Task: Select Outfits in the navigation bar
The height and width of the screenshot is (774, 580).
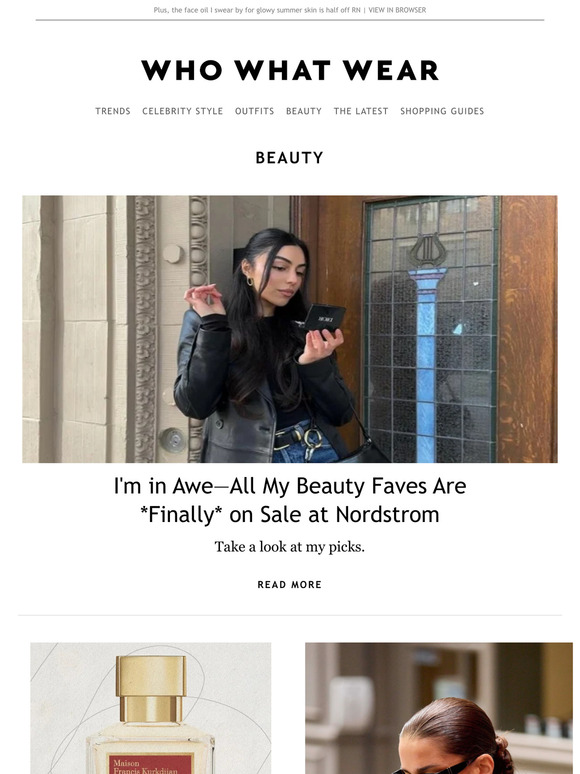Action: pyautogui.click(x=254, y=111)
